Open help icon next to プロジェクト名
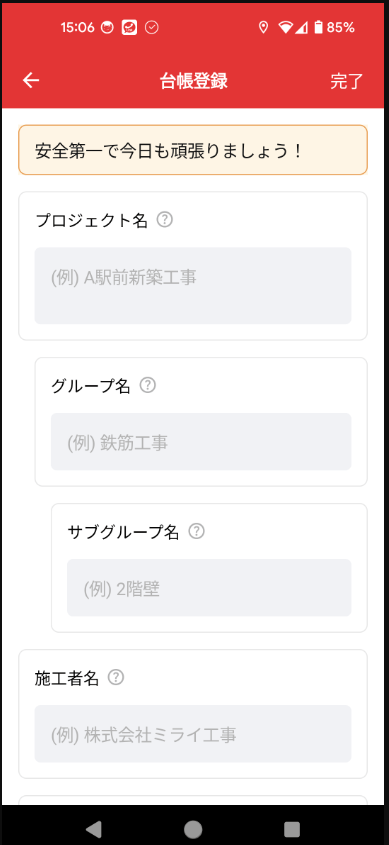389x845 pixels. pyautogui.click(x=164, y=220)
